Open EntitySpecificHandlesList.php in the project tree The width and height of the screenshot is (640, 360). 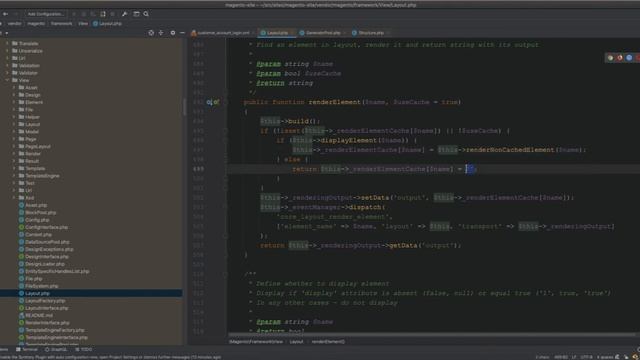54,271
